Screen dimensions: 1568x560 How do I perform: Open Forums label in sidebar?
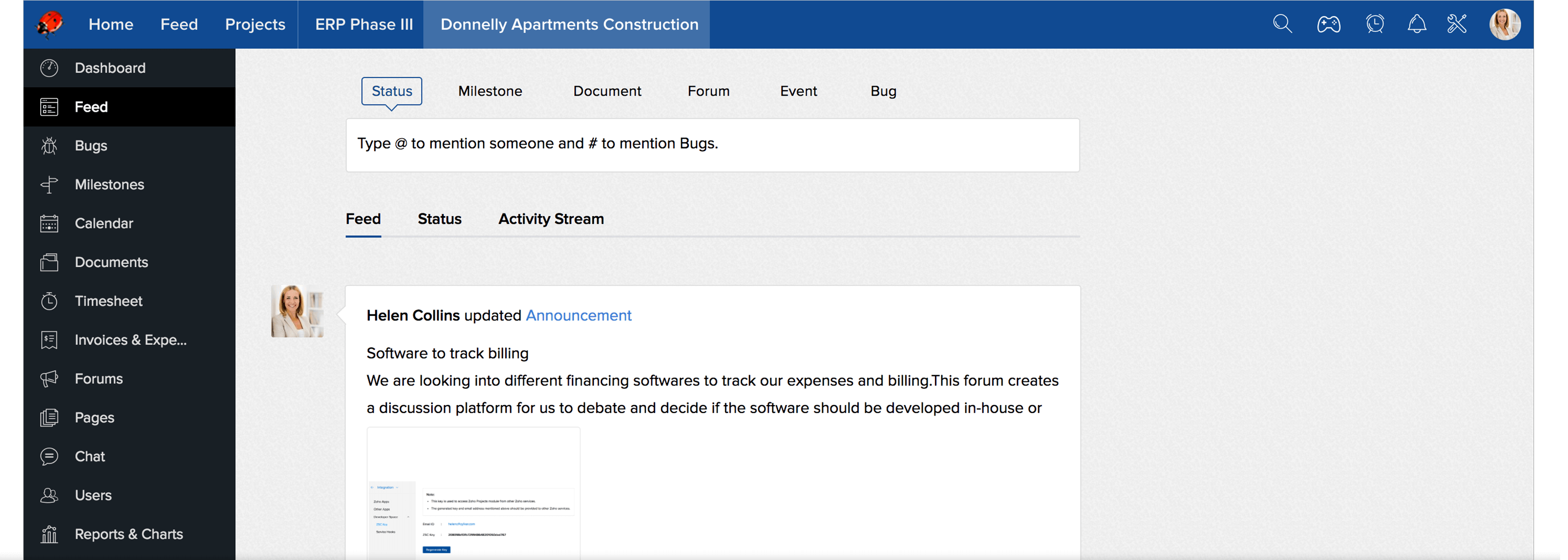tap(98, 379)
